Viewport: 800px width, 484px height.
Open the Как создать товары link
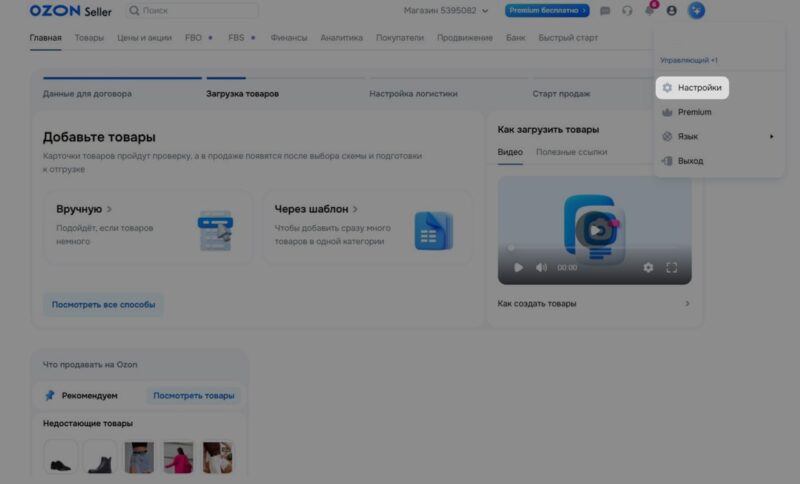coord(537,303)
